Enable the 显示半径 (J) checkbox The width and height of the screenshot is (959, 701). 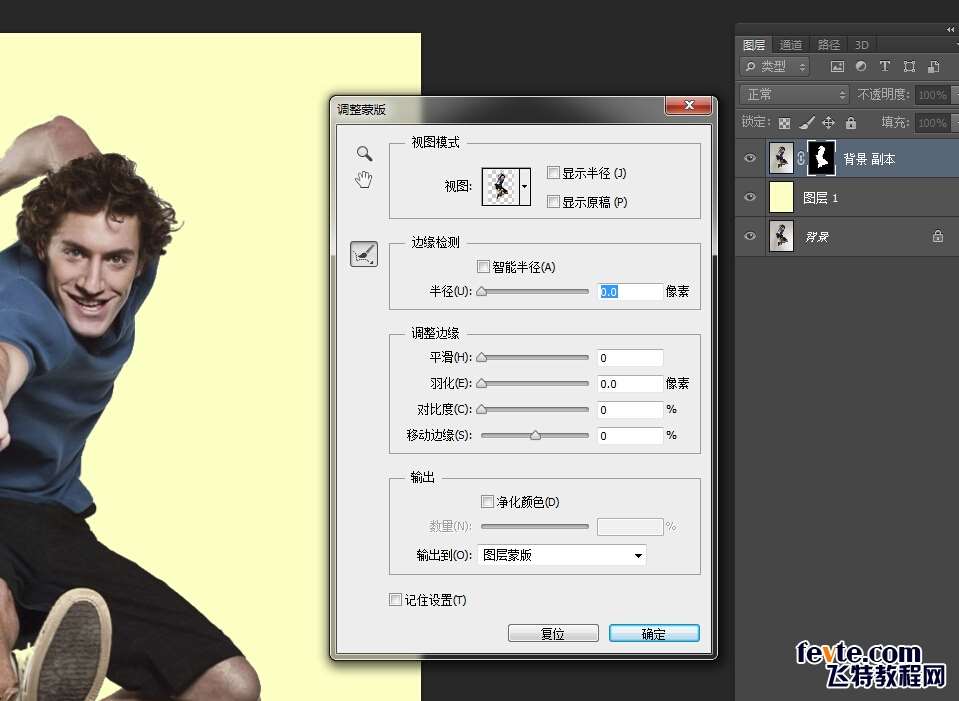tap(553, 173)
